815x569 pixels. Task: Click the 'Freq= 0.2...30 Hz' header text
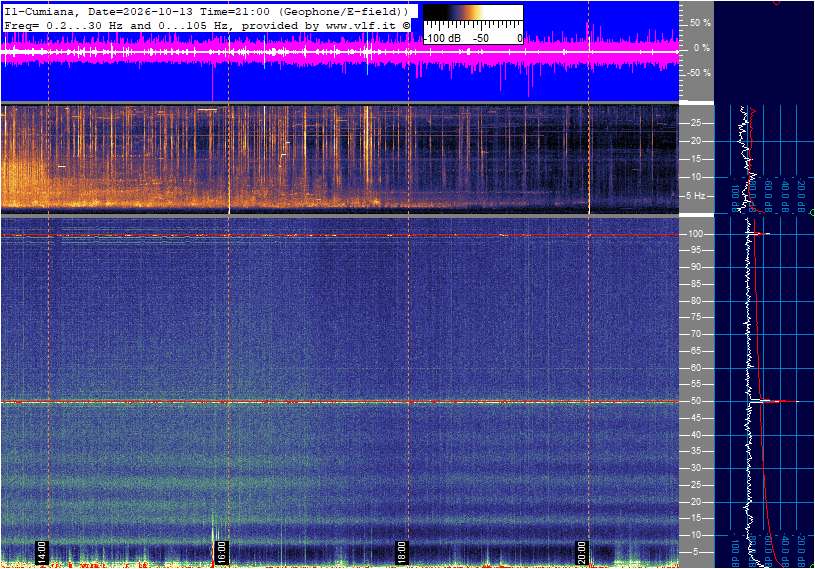[x=63, y=25]
